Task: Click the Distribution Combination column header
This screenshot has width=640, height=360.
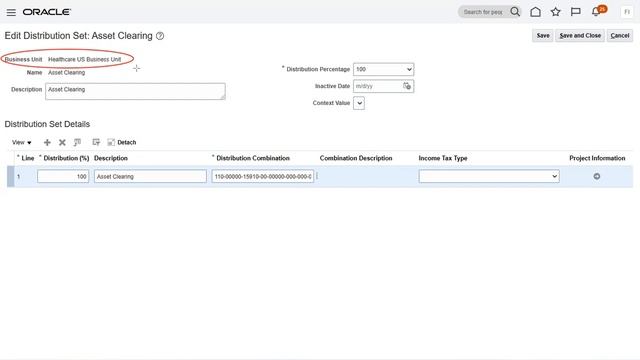Action: pyautogui.click(x=253, y=158)
